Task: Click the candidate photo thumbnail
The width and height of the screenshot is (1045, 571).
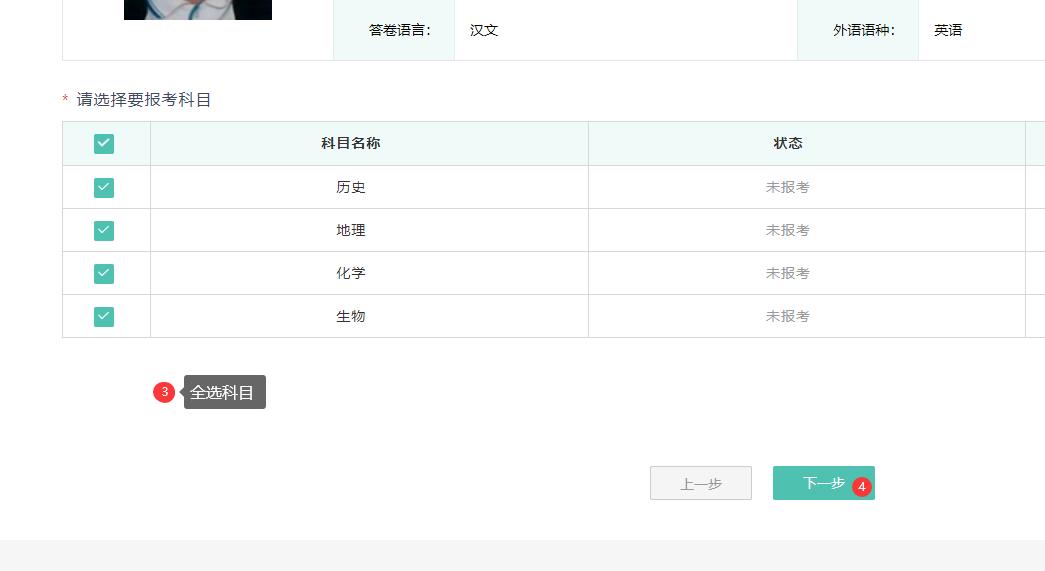Action: tap(197, 10)
